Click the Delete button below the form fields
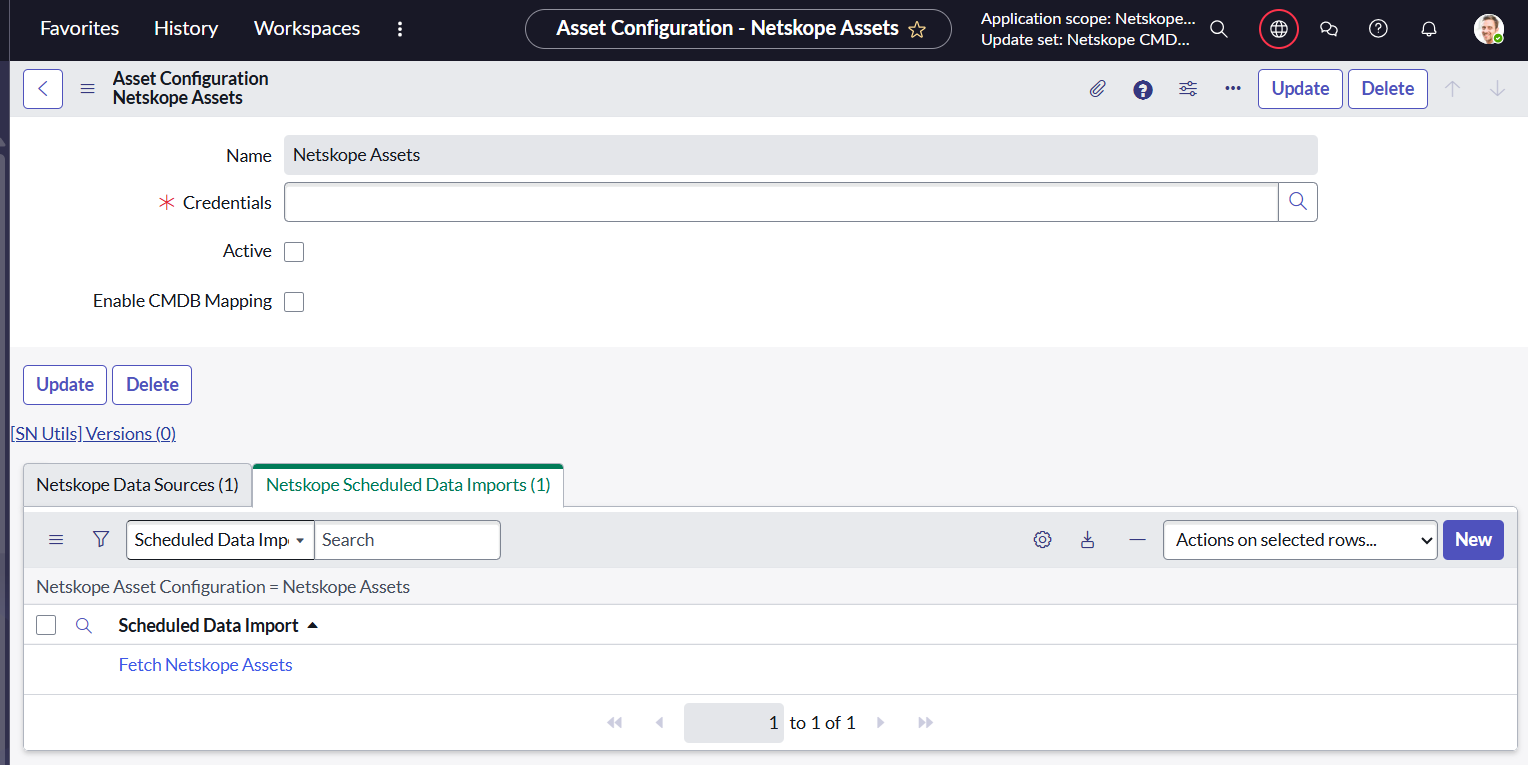 pyautogui.click(x=152, y=385)
